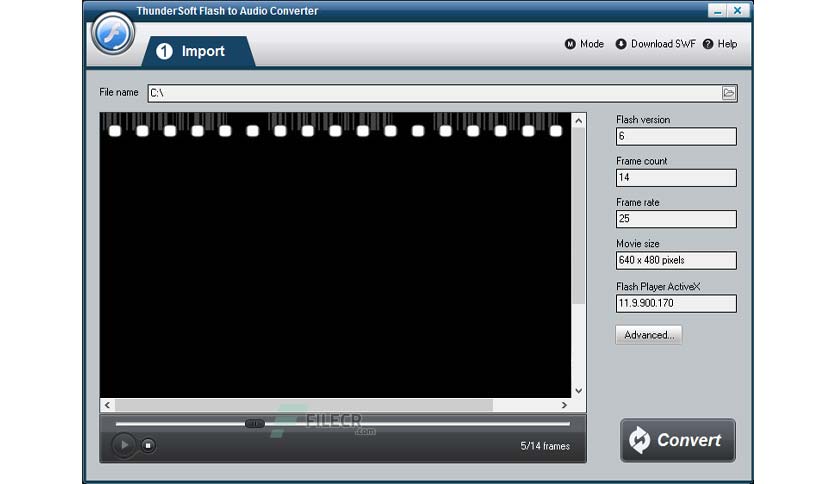Click the Flash Player ActiveX field

pos(676,303)
